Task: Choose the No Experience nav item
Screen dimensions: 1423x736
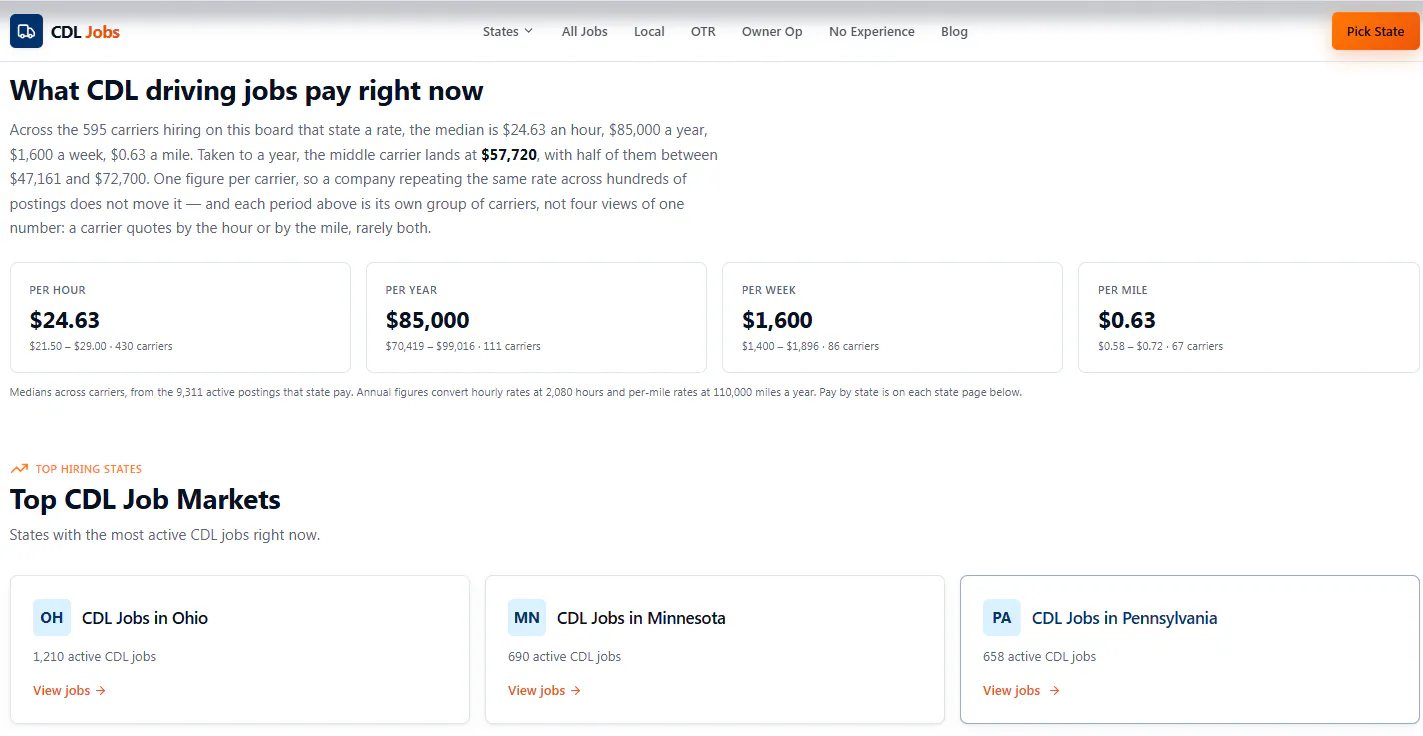Action: pyautogui.click(x=872, y=31)
